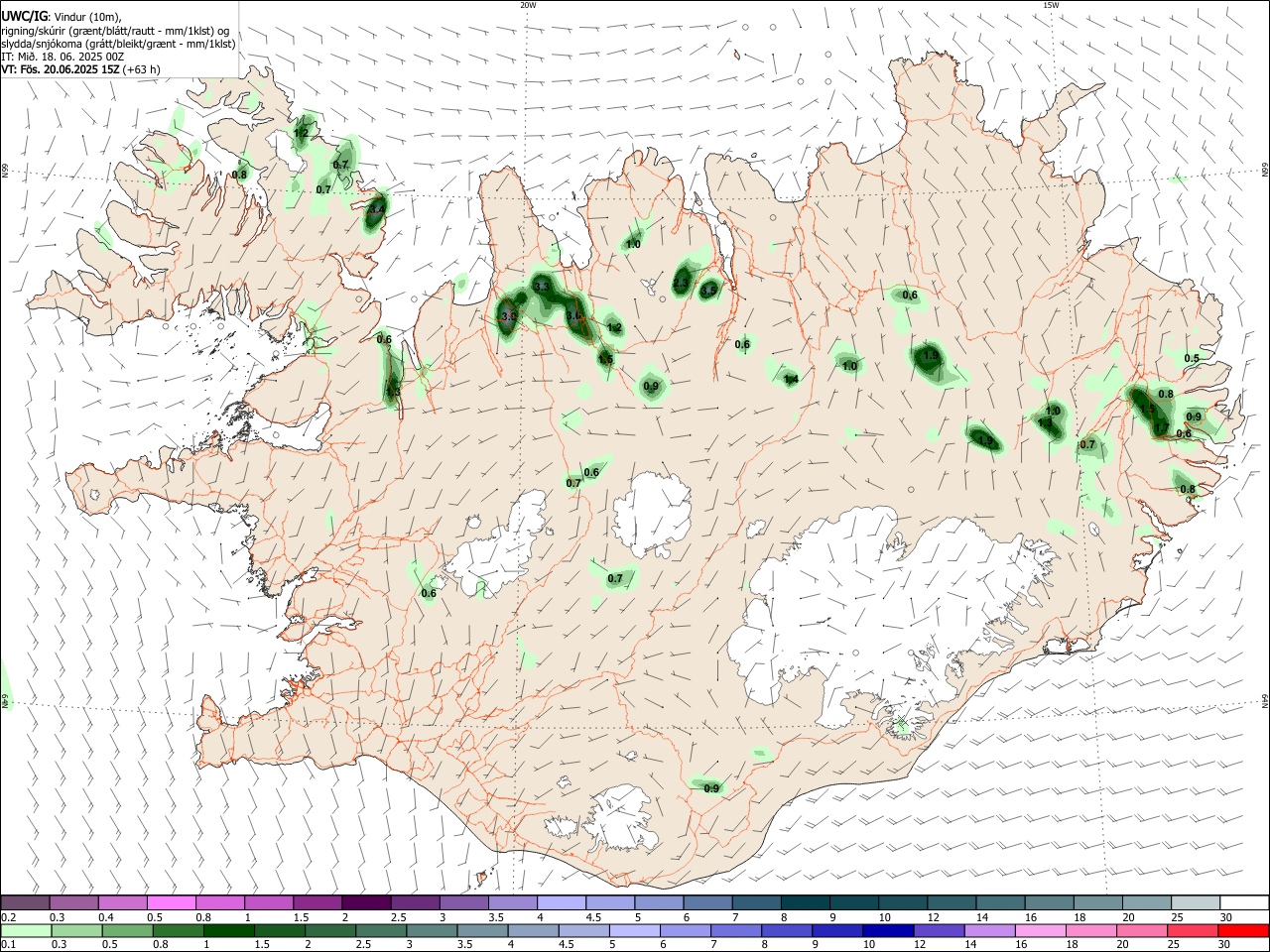
Task: Click the 'VT: Fös. 20.06.2025 15Z (+63 h)' line
Action: (80, 69)
